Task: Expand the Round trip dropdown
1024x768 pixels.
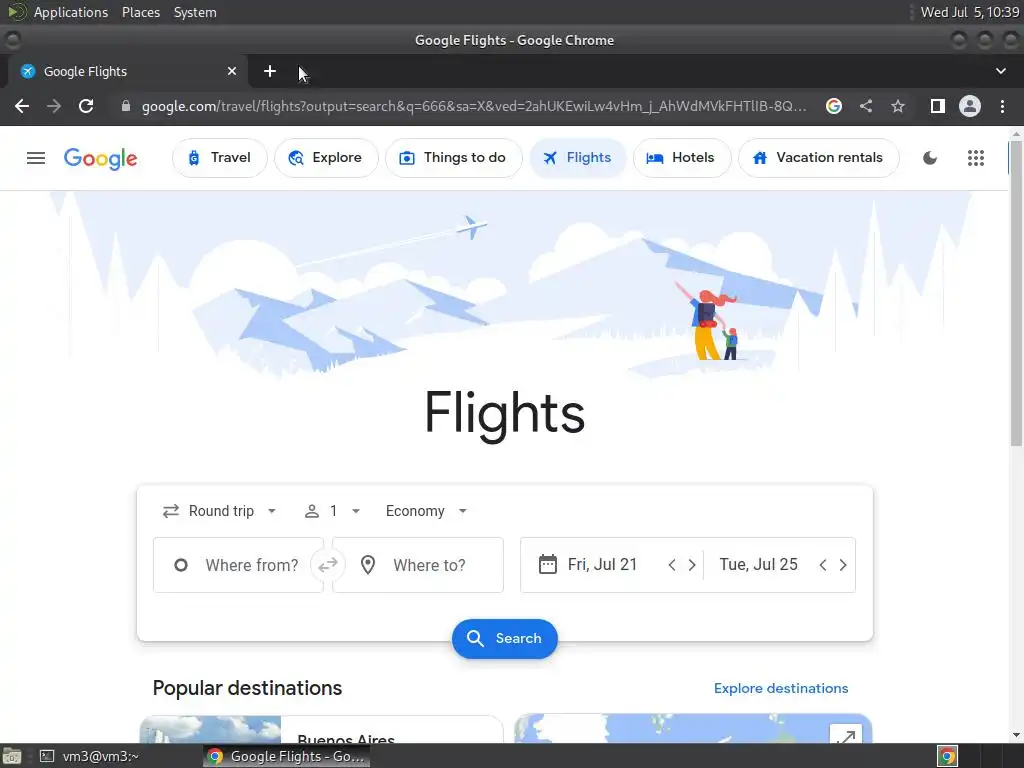Action: click(x=219, y=511)
